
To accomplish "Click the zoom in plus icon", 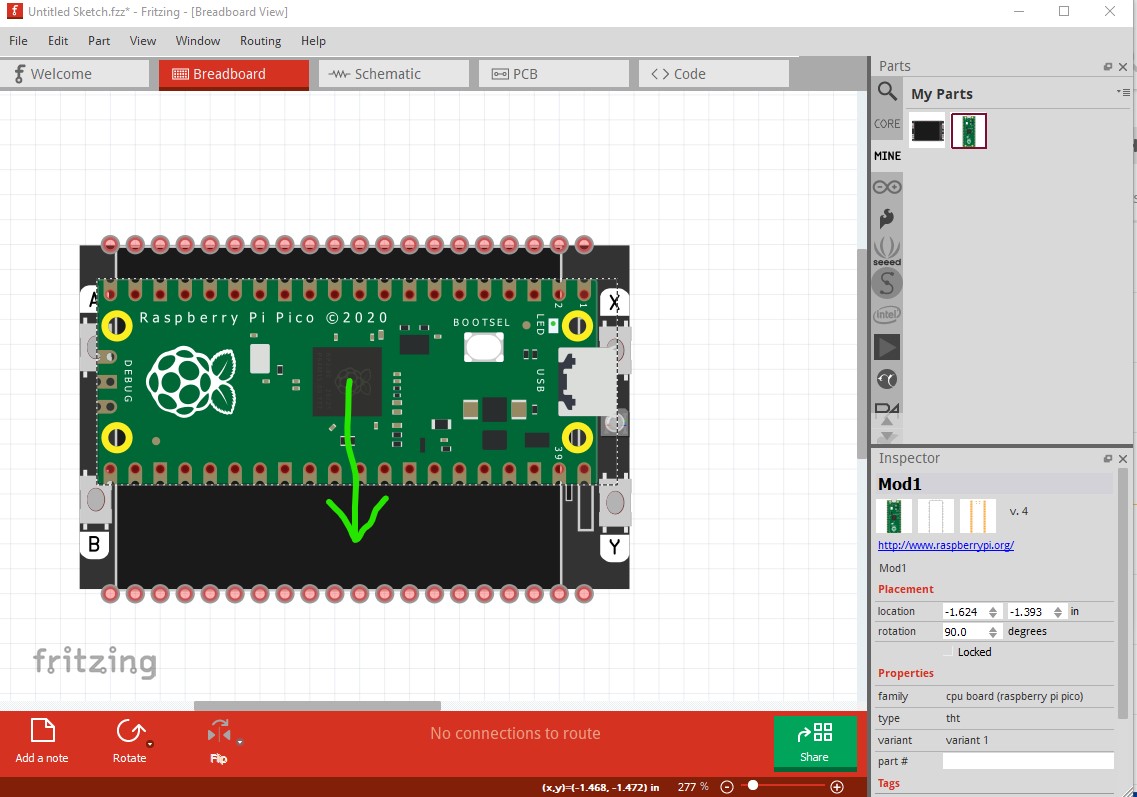I will pos(837,787).
